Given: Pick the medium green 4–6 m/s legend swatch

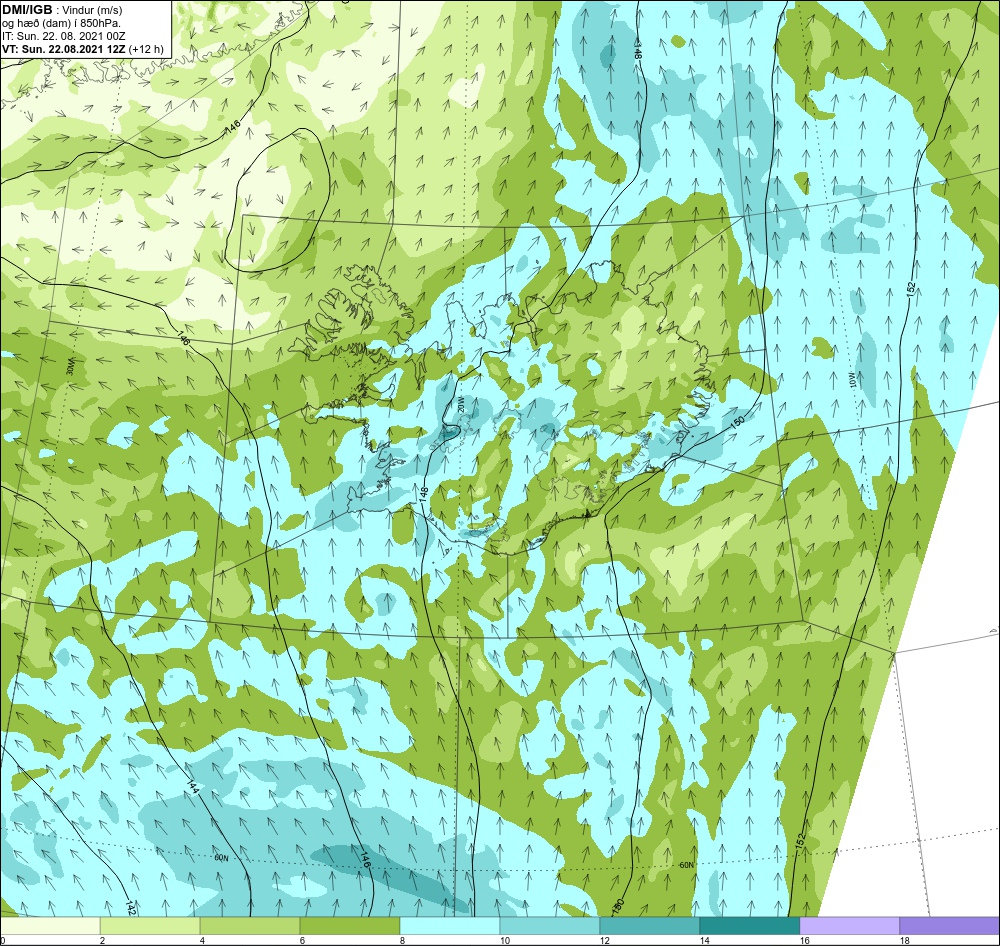Looking at the screenshot, I should pos(250,926).
